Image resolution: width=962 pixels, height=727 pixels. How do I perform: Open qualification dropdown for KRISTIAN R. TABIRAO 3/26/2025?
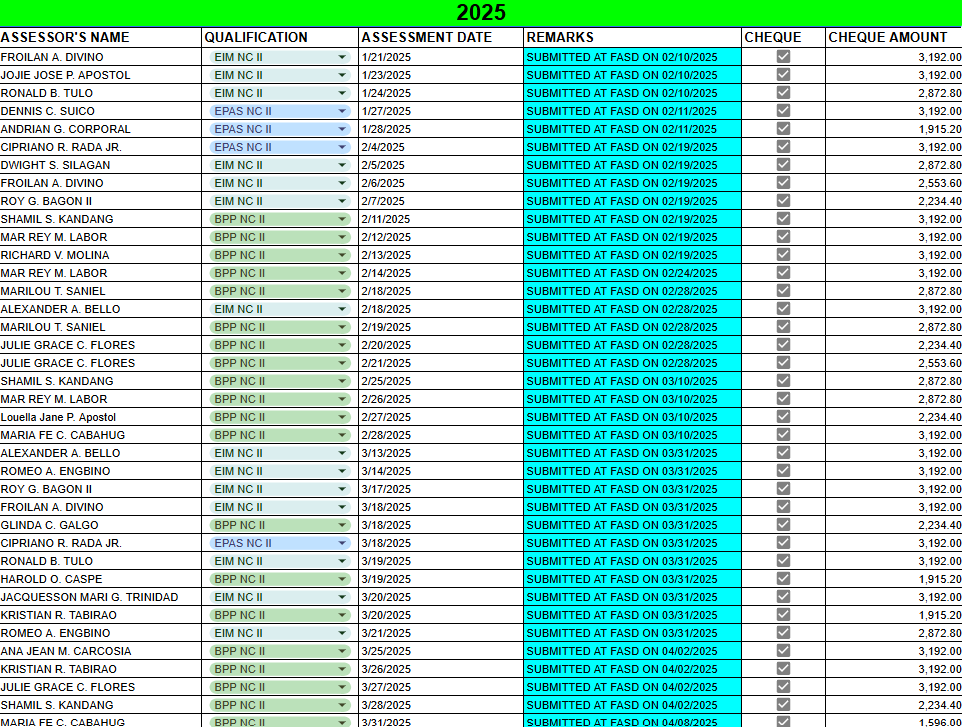342,669
